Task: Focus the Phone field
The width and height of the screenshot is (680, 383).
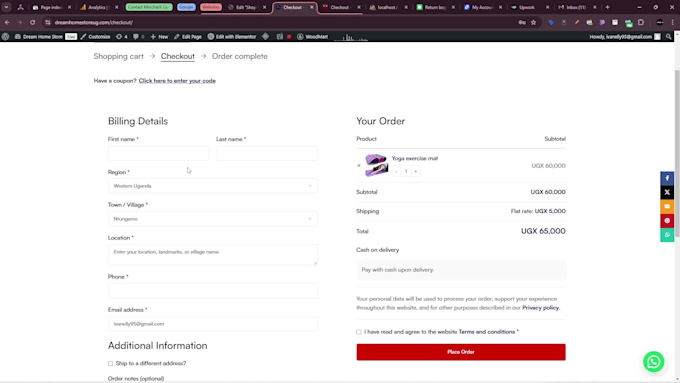Action: (212, 291)
